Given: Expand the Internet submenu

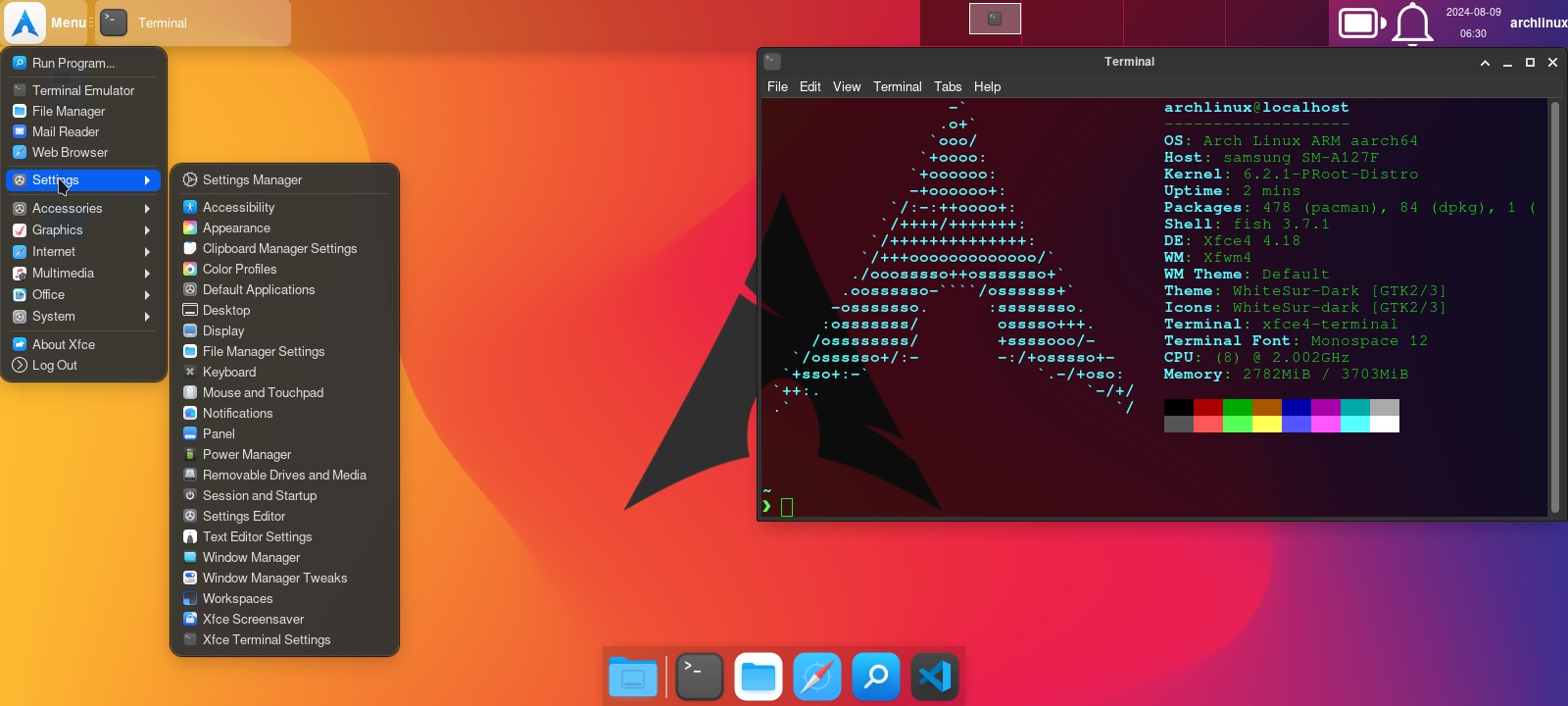Looking at the screenshot, I should tap(83, 251).
